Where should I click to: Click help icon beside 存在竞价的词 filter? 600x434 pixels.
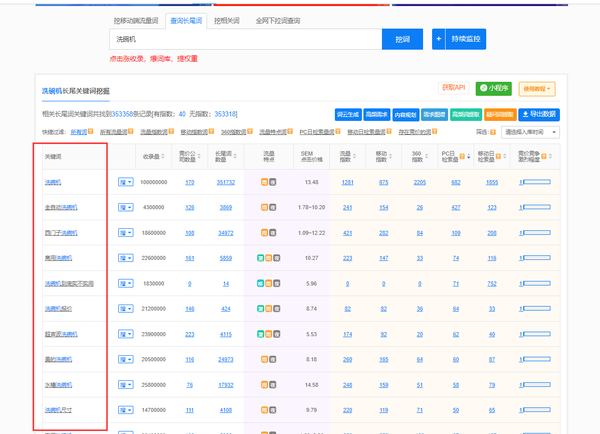(x=435, y=131)
